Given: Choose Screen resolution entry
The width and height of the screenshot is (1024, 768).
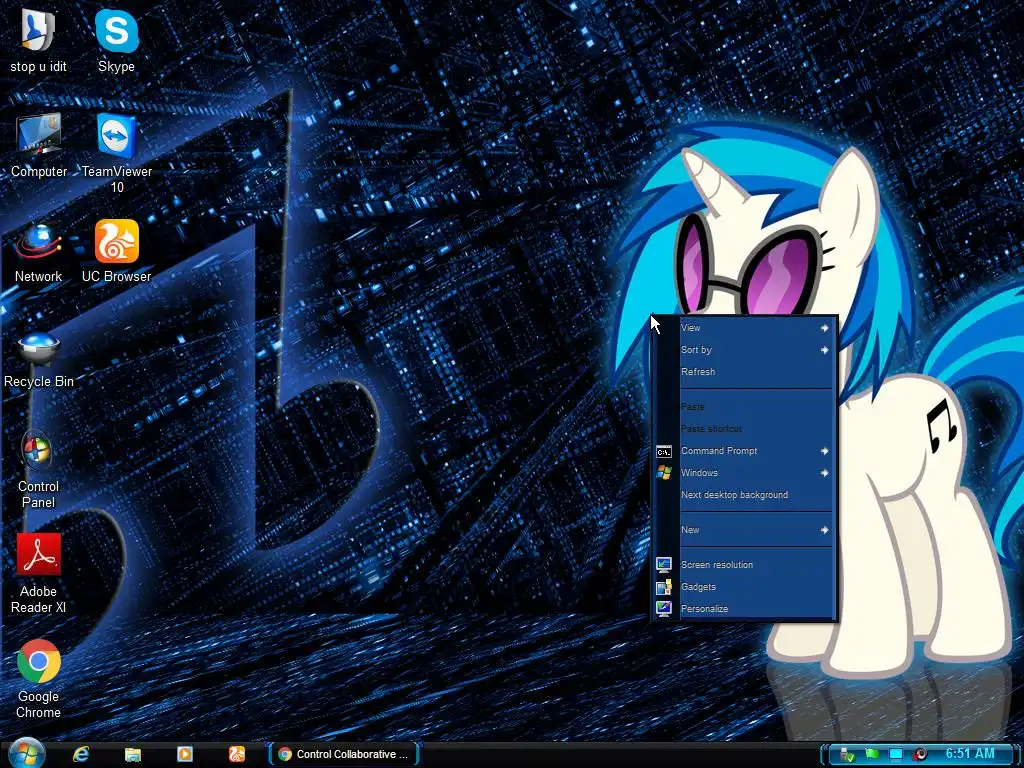Looking at the screenshot, I should coord(744,565).
